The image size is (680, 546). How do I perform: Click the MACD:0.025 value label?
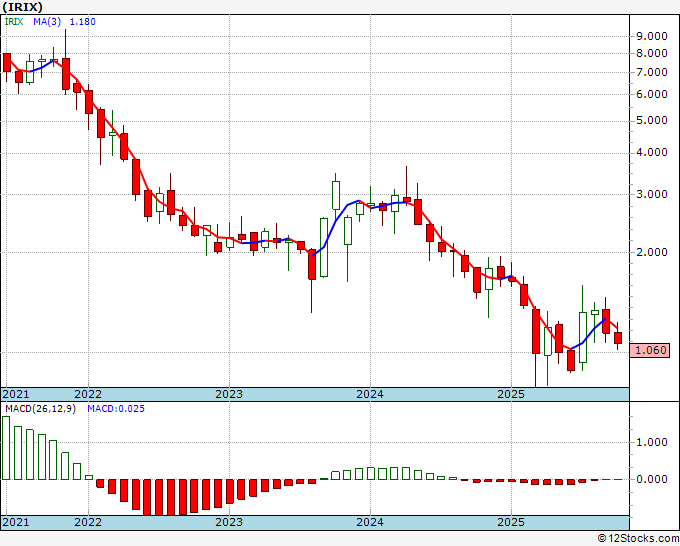point(116,409)
